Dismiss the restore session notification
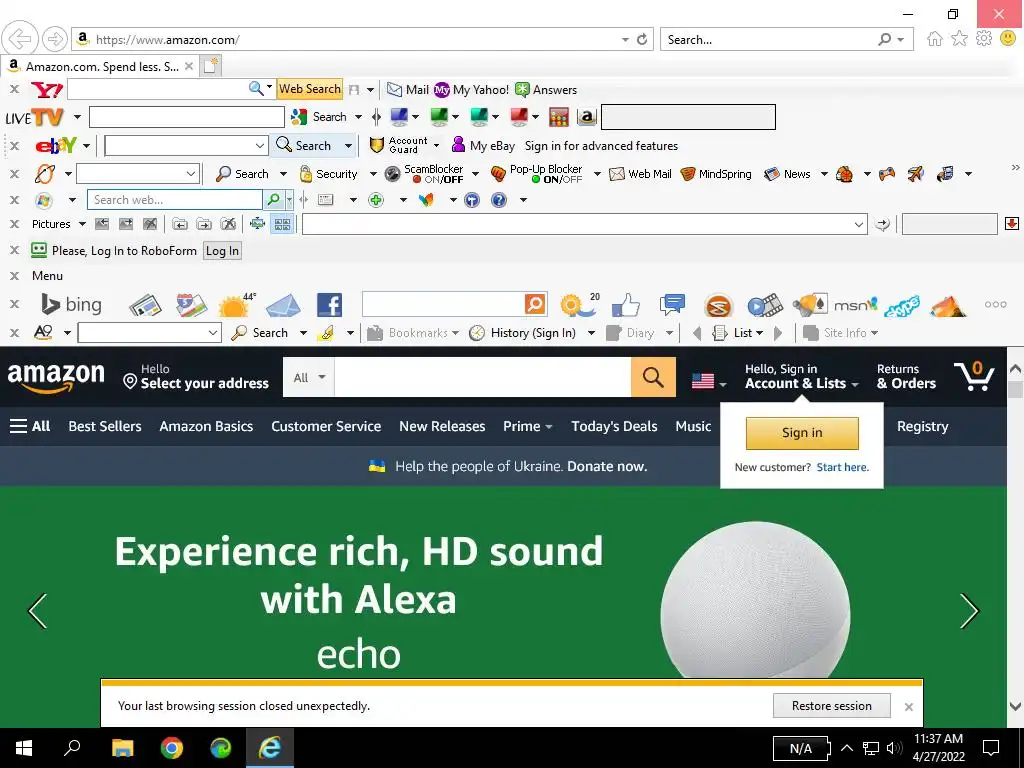The width and height of the screenshot is (1024, 768). click(x=908, y=707)
